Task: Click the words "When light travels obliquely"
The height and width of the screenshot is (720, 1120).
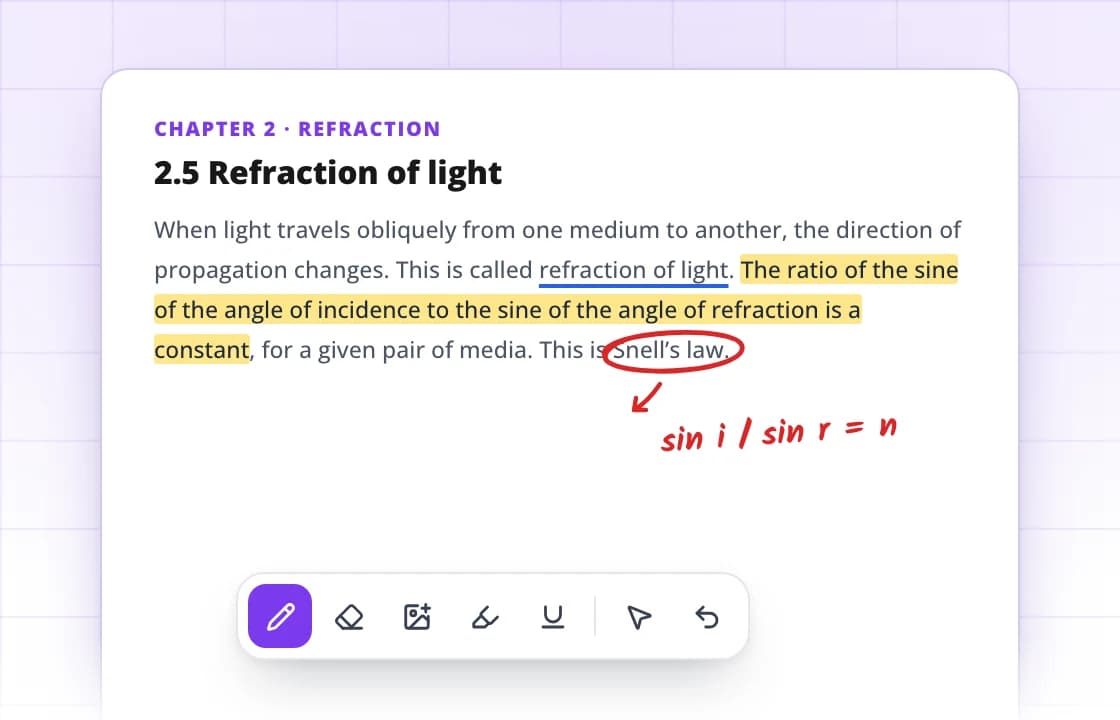Action: (x=305, y=231)
